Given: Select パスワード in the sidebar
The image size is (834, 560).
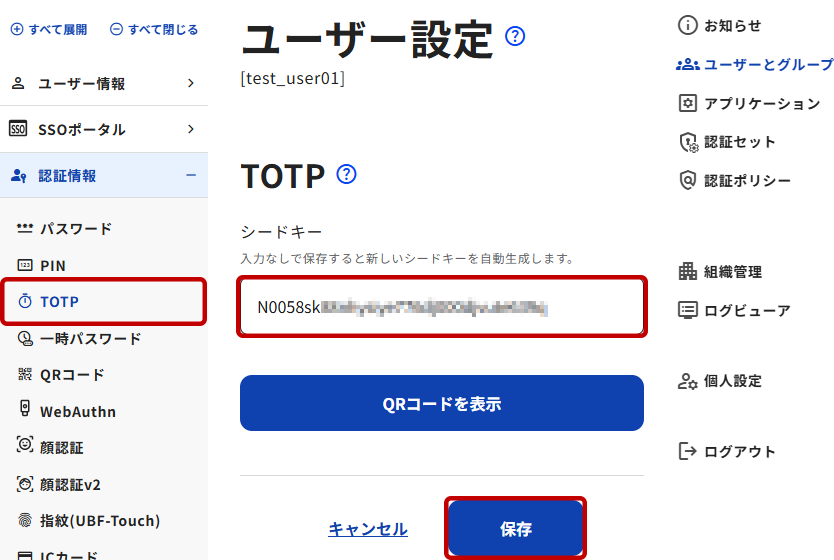Looking at the screenshot, I should (x=76, y=229).
